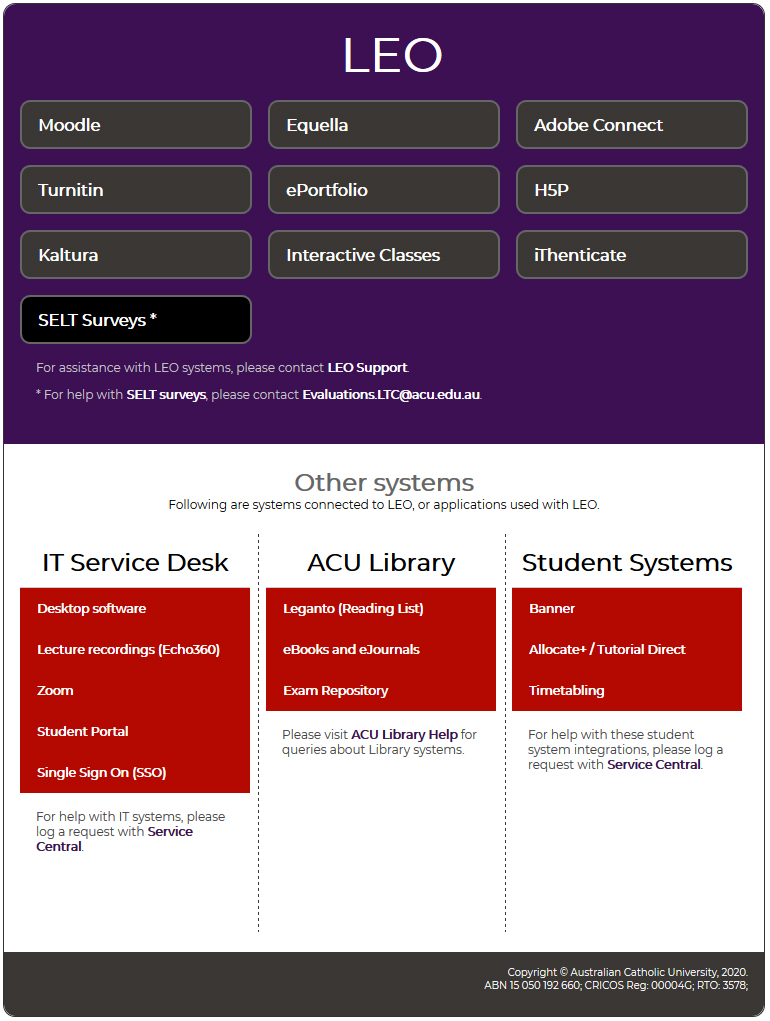Open Allocate+ / Tutorial Direct
This screenshot has width=770, height=1021.
(x=607, y=650)
